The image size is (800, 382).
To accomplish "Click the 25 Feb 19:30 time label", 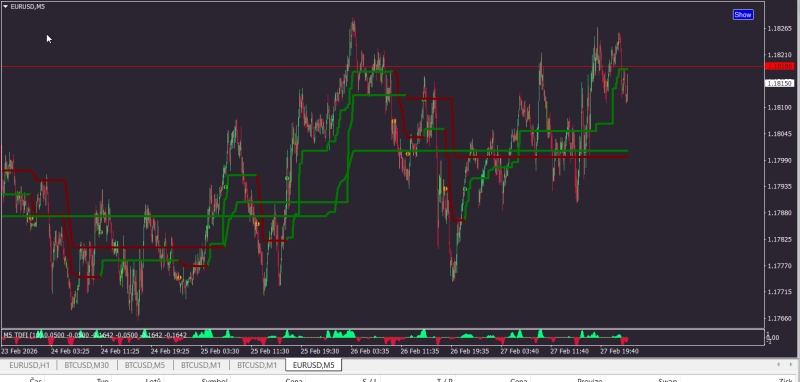I will [x=320, y=351].
